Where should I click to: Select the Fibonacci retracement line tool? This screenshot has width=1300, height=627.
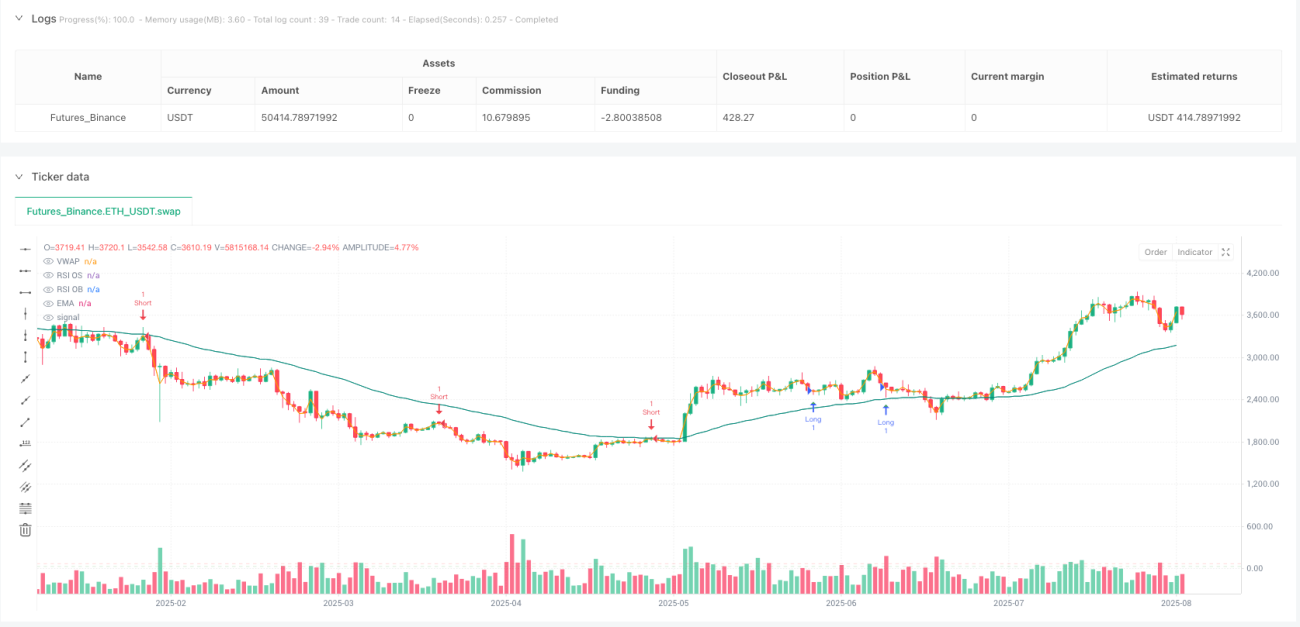(25, 508)
